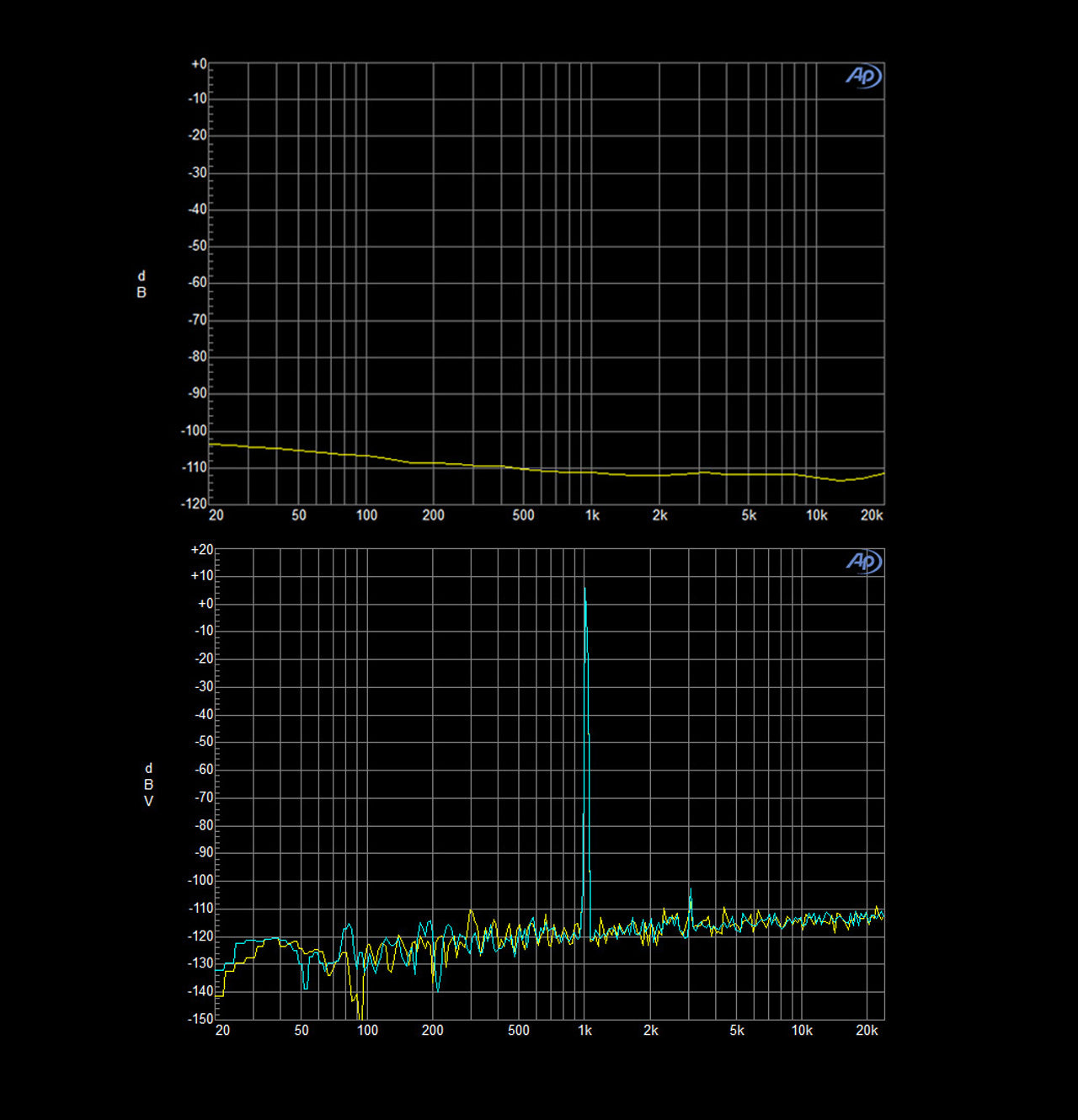
Task: Click the 1 kHz peak tip in lower spectrum graph
Action: coord(584,589)
